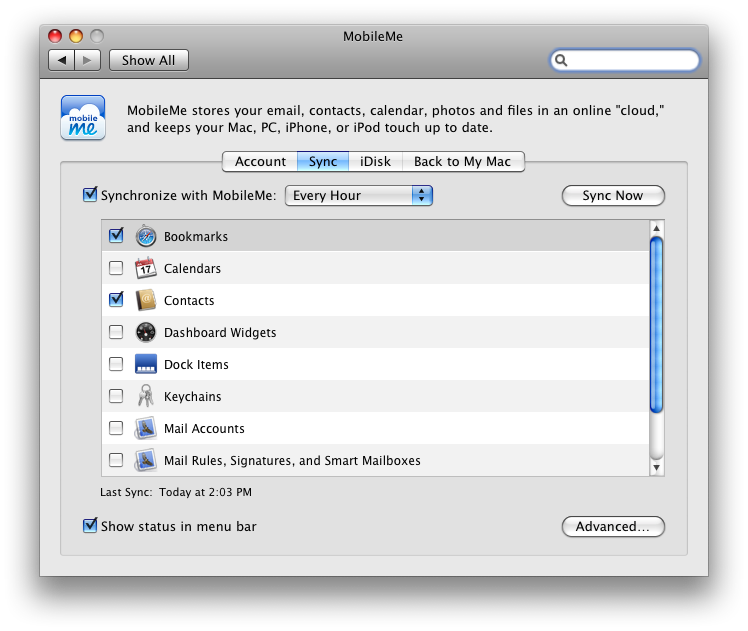The height and width of the screenshot is (631, 748).
Task: Click the Sync Now button
Action: coord(613,196)
